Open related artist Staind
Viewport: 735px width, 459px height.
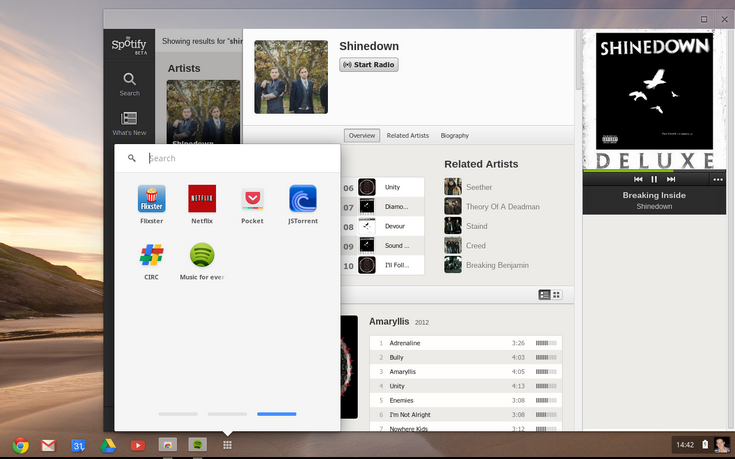(476, 226)
